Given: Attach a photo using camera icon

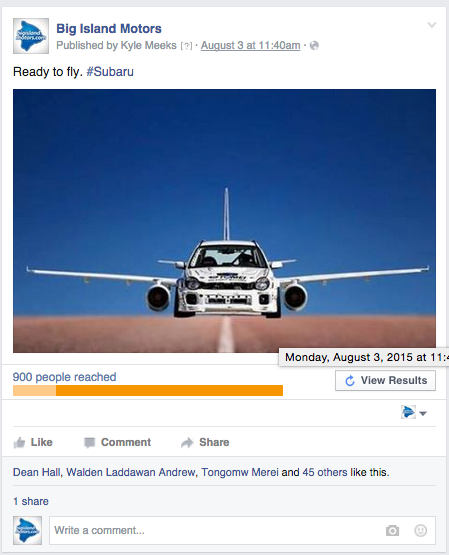Looking at the screenshot, I should coord(392,530).
